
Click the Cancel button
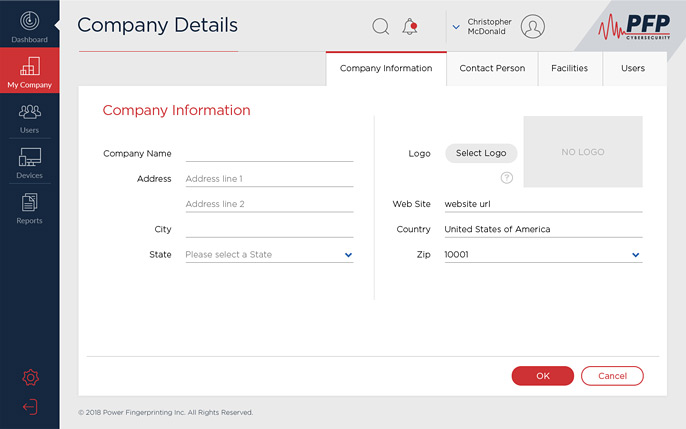point(612,376)
